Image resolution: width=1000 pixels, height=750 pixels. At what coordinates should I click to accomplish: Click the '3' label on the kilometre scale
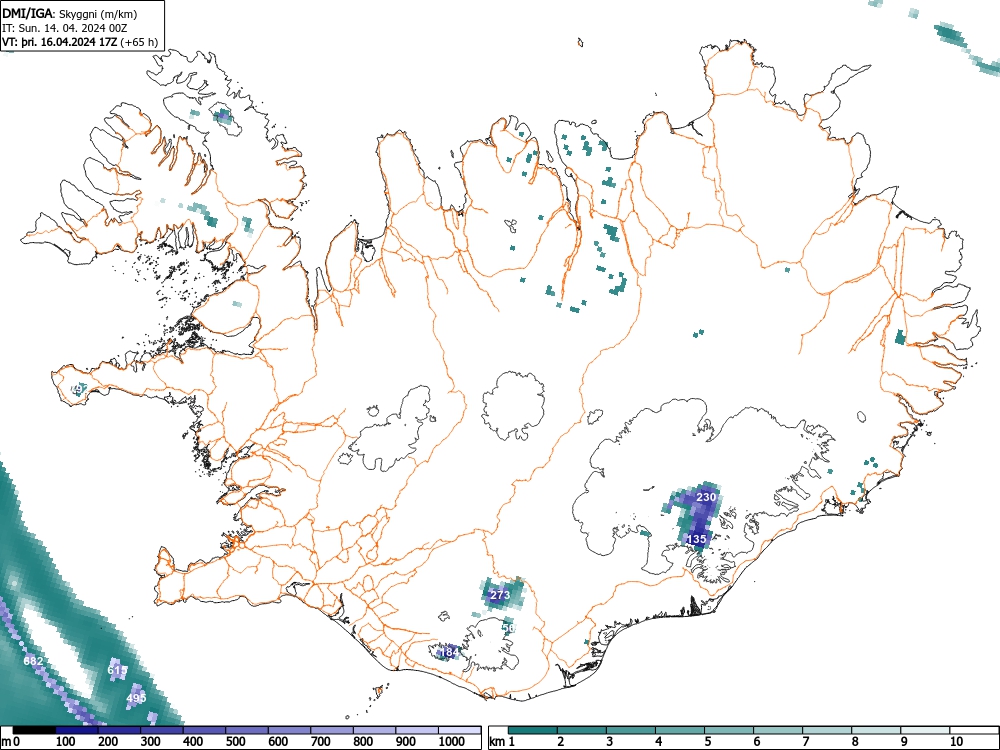click(610, 742)
